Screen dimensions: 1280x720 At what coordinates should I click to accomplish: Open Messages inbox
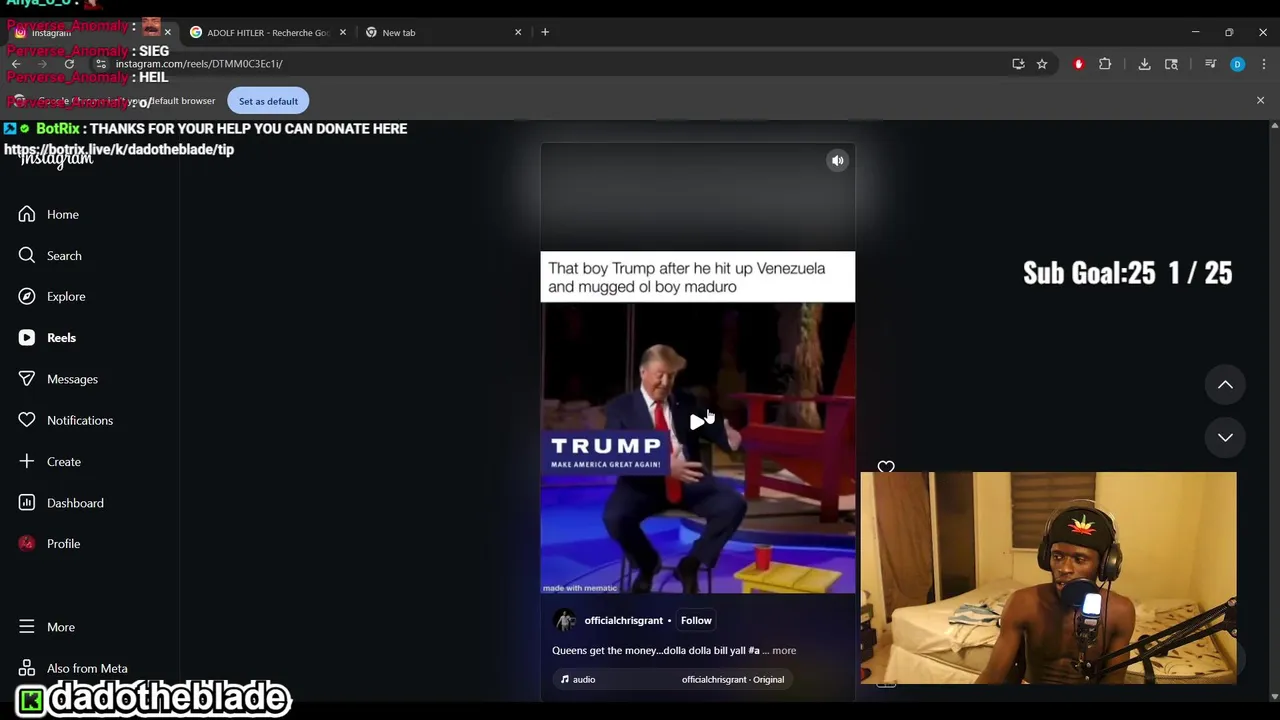point(57,379)
